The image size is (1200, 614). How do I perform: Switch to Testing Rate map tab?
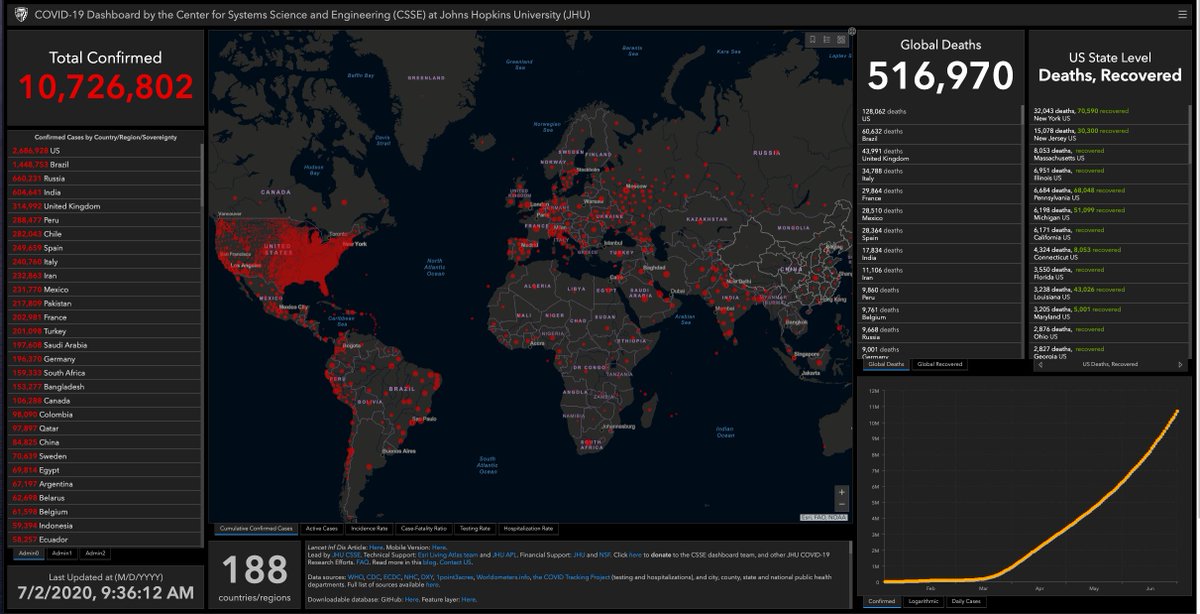point(475,528)
